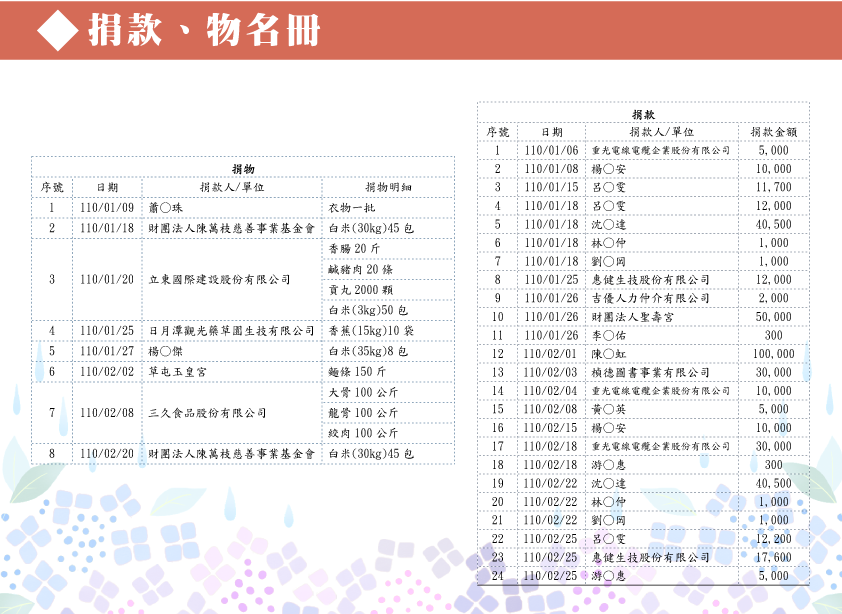Screen dimensions: 842x614
Task: Select the 禎德圖書事業有限公司 entry
Action: [x=651, y=372]
